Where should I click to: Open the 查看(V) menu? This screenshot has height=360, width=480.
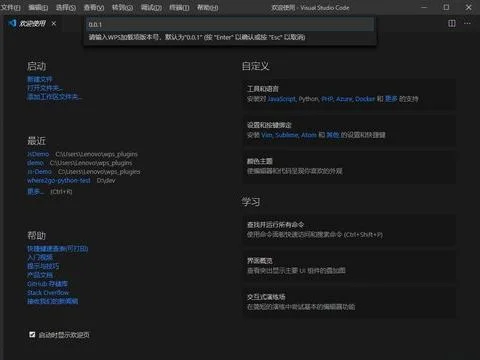[94, 7]
